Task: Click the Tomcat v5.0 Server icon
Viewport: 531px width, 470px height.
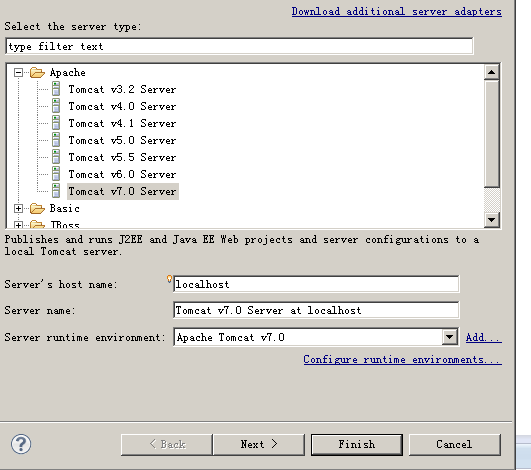Action: point(56,140)
